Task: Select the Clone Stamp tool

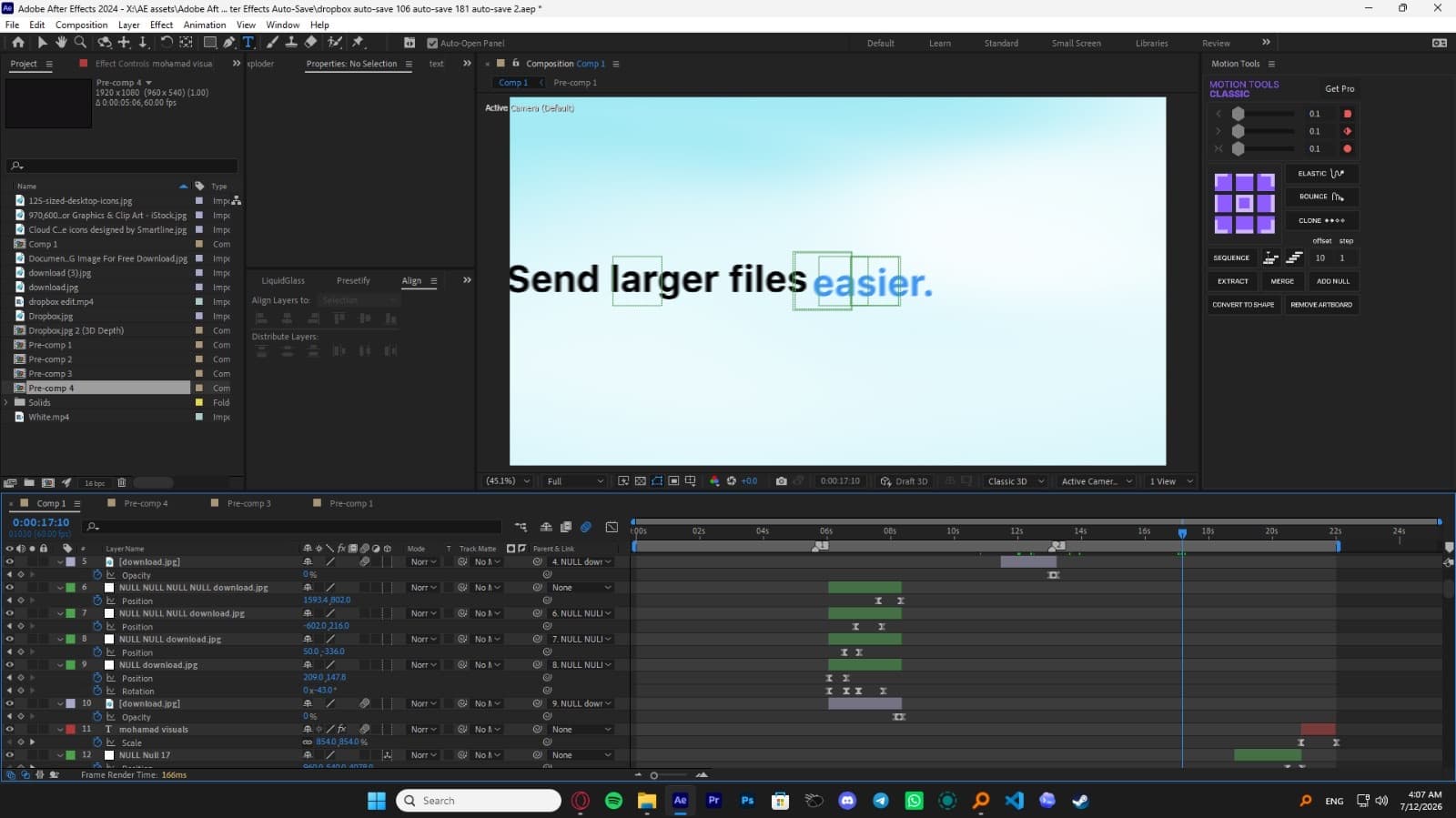Action: [291, 43]
